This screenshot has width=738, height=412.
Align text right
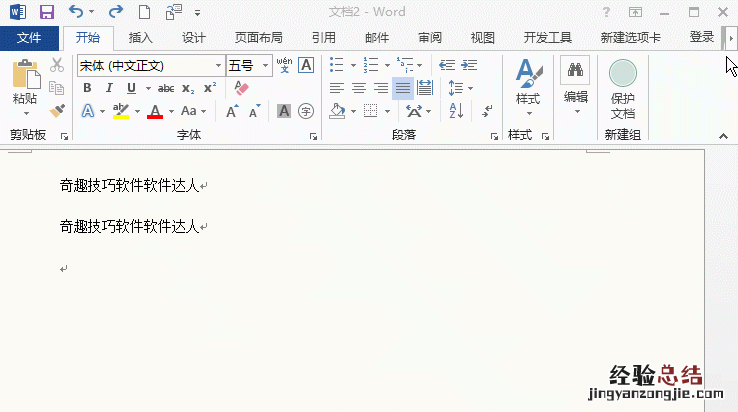[x=381, y=88]
